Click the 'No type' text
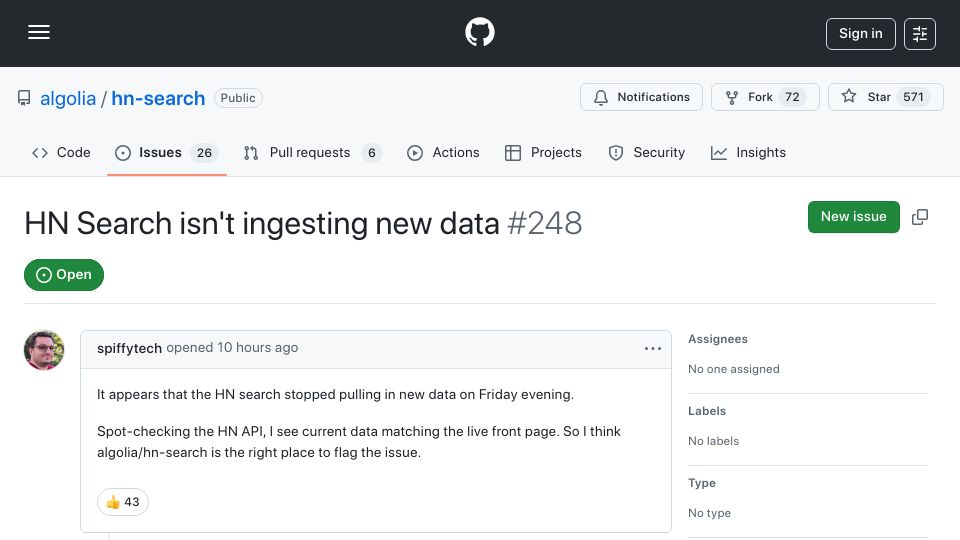The height and width of the screenshot is (540, 960). 709,513
